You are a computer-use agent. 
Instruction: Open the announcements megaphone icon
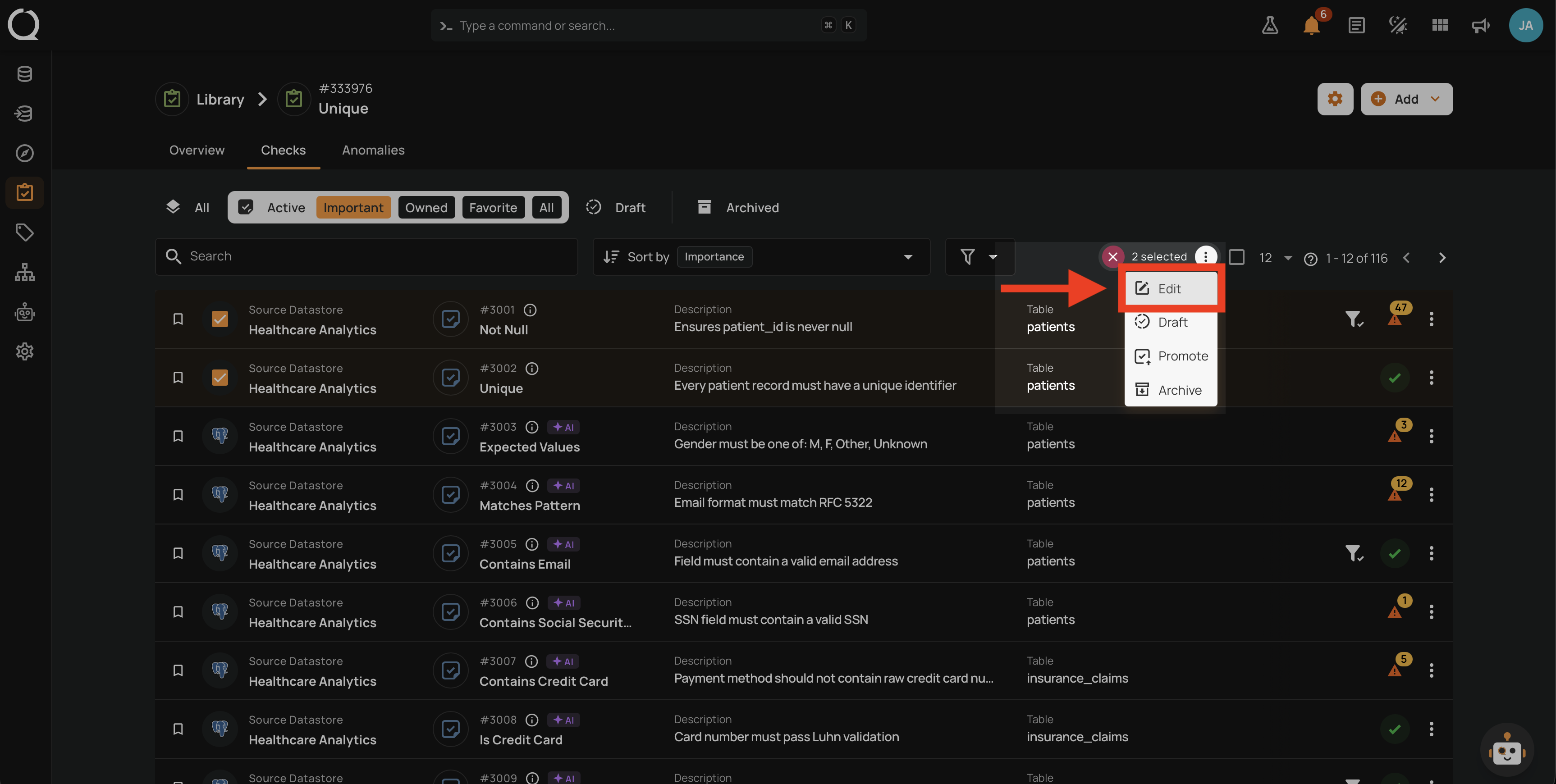(1480, 25)
